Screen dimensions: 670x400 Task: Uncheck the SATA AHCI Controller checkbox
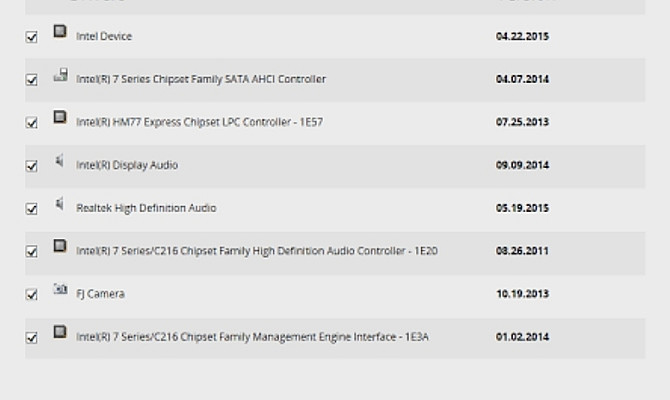coord(31,80)
